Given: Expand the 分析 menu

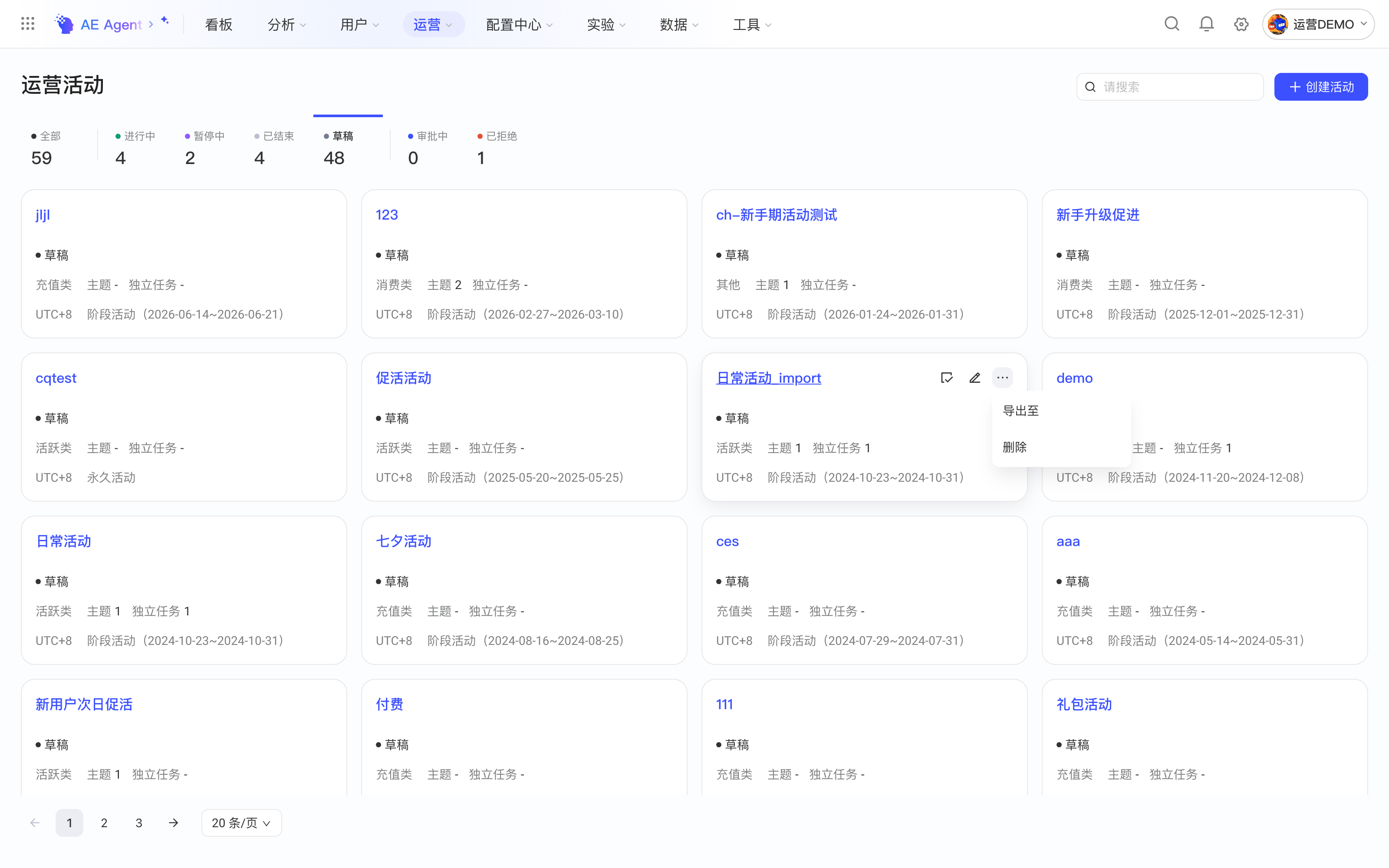Looking at the screenshot, I should 287,25.
